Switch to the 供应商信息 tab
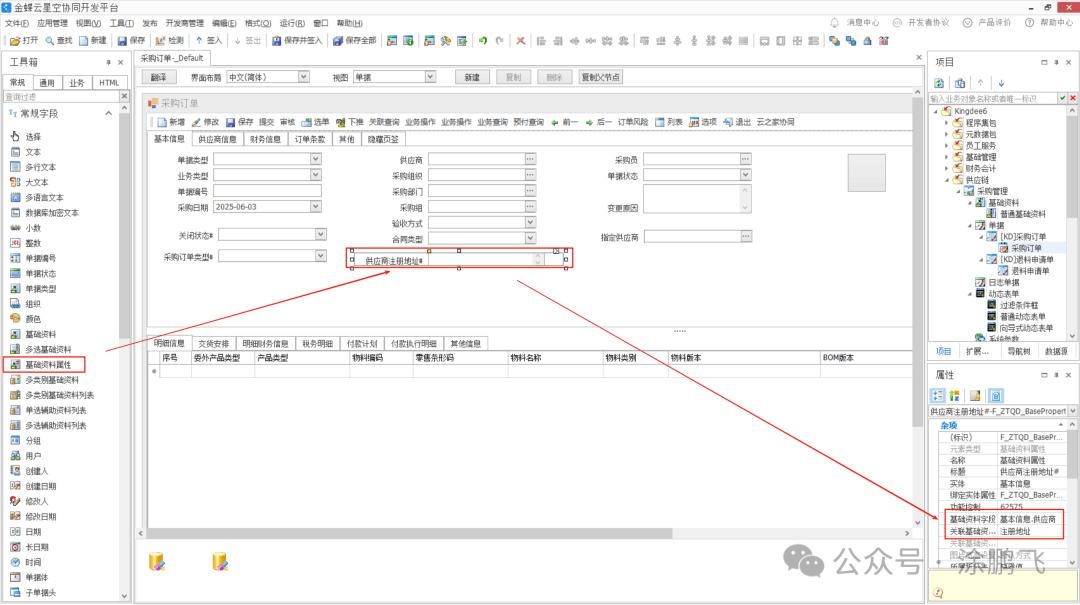The width and height of the screenshot is (1080, 605). click(217, 140)
